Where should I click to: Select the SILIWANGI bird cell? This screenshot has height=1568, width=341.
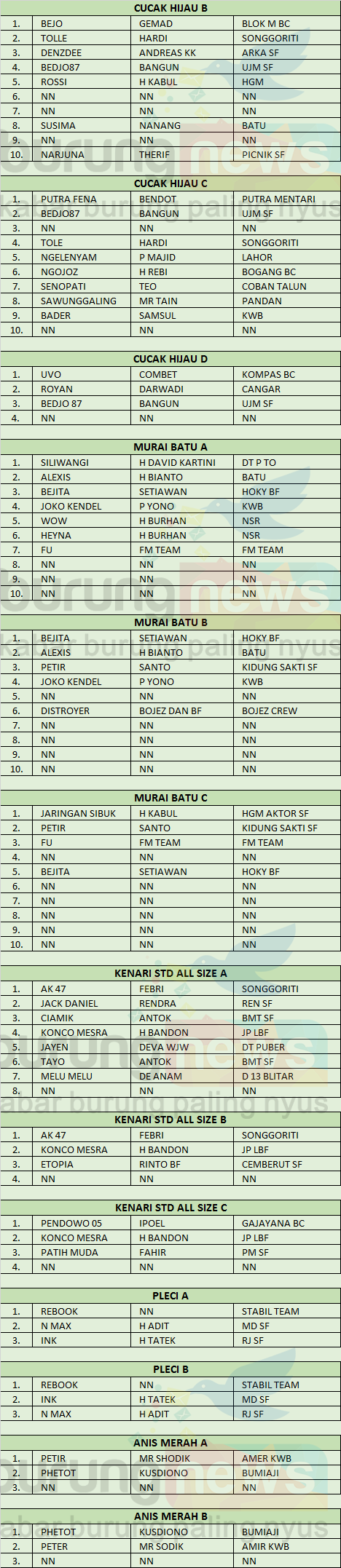tap(82, 462)
